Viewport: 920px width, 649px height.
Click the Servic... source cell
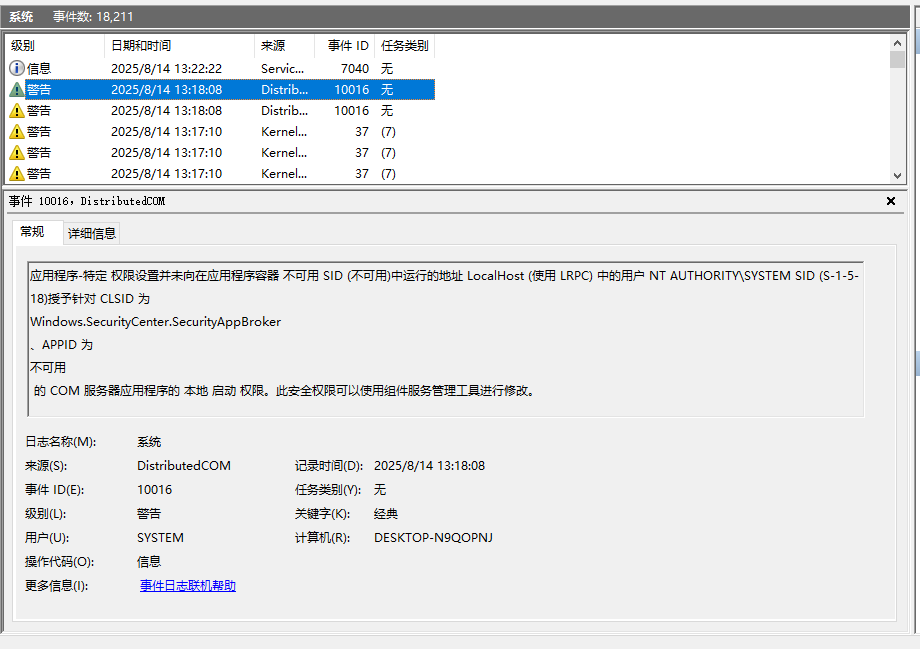coord(282,69)
